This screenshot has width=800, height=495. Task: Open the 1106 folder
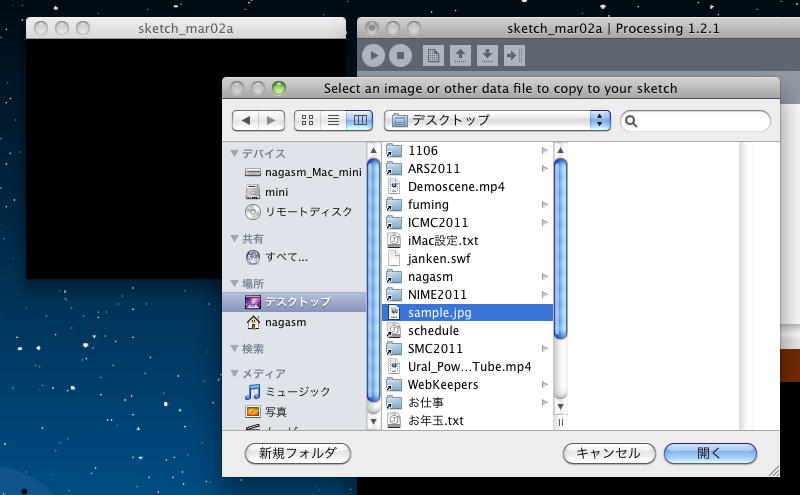(467, 151)
